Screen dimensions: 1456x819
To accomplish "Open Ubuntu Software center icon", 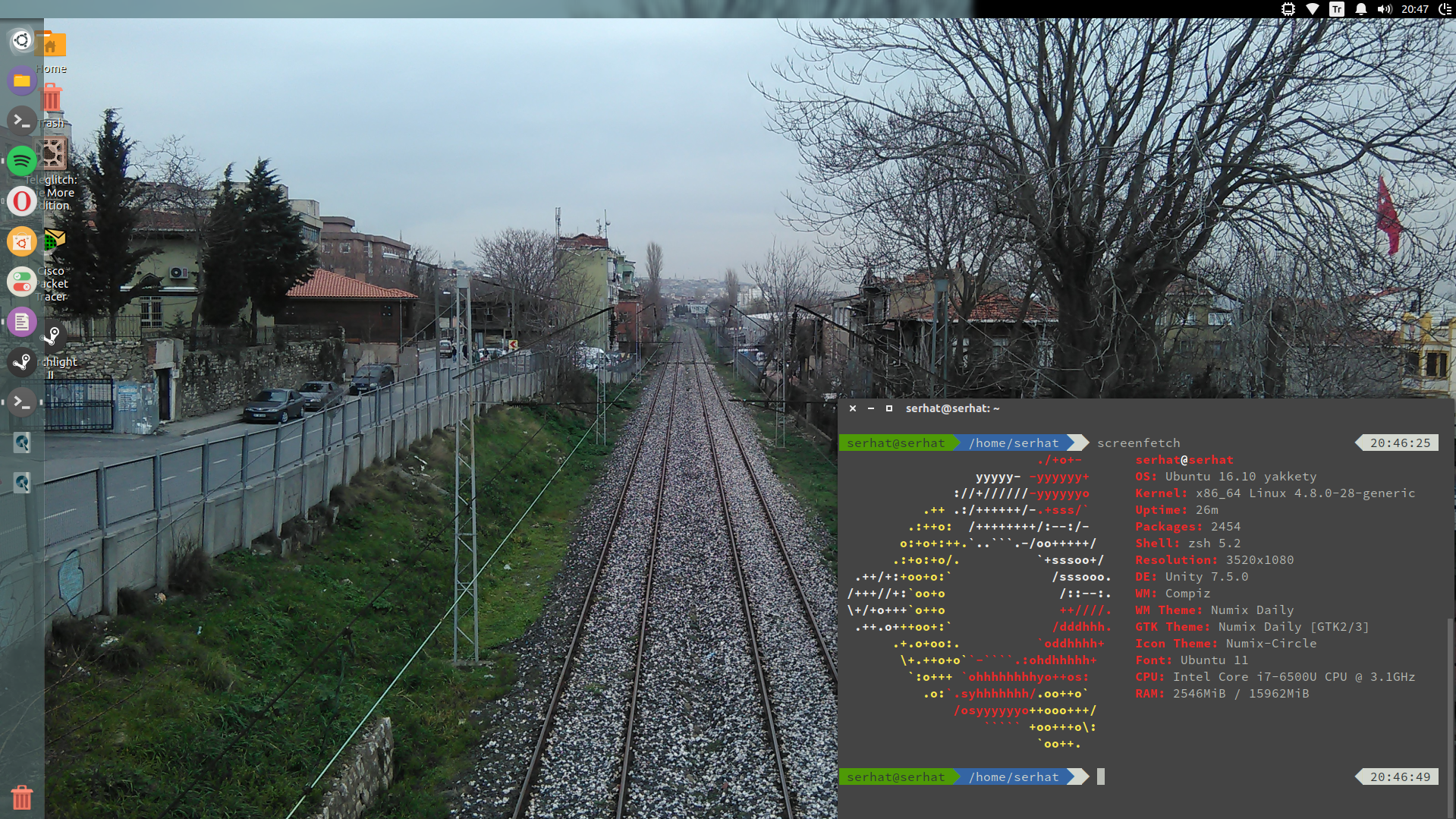I will click(x=22, y=241).
